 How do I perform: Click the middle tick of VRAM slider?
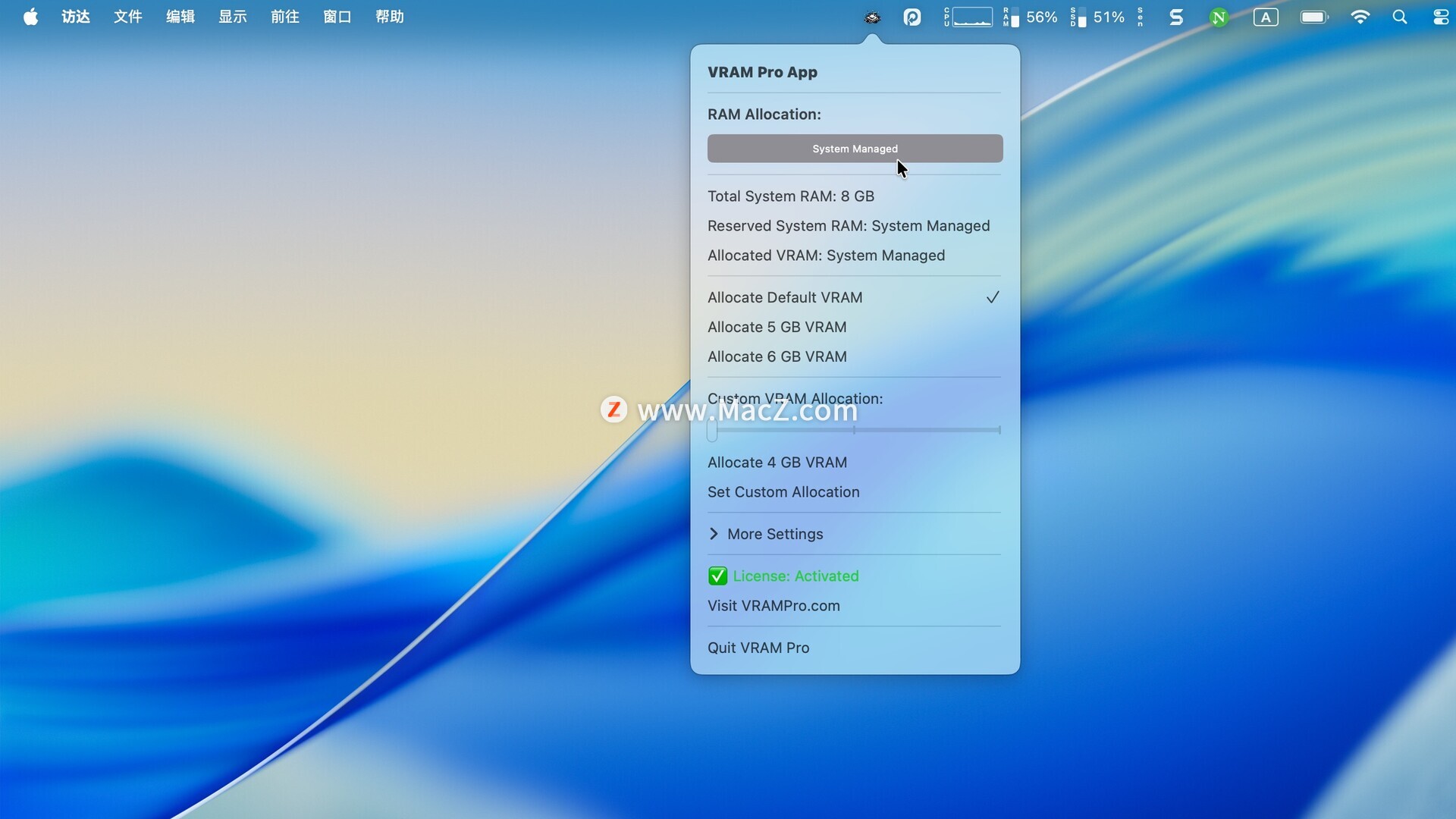[854, 430]
